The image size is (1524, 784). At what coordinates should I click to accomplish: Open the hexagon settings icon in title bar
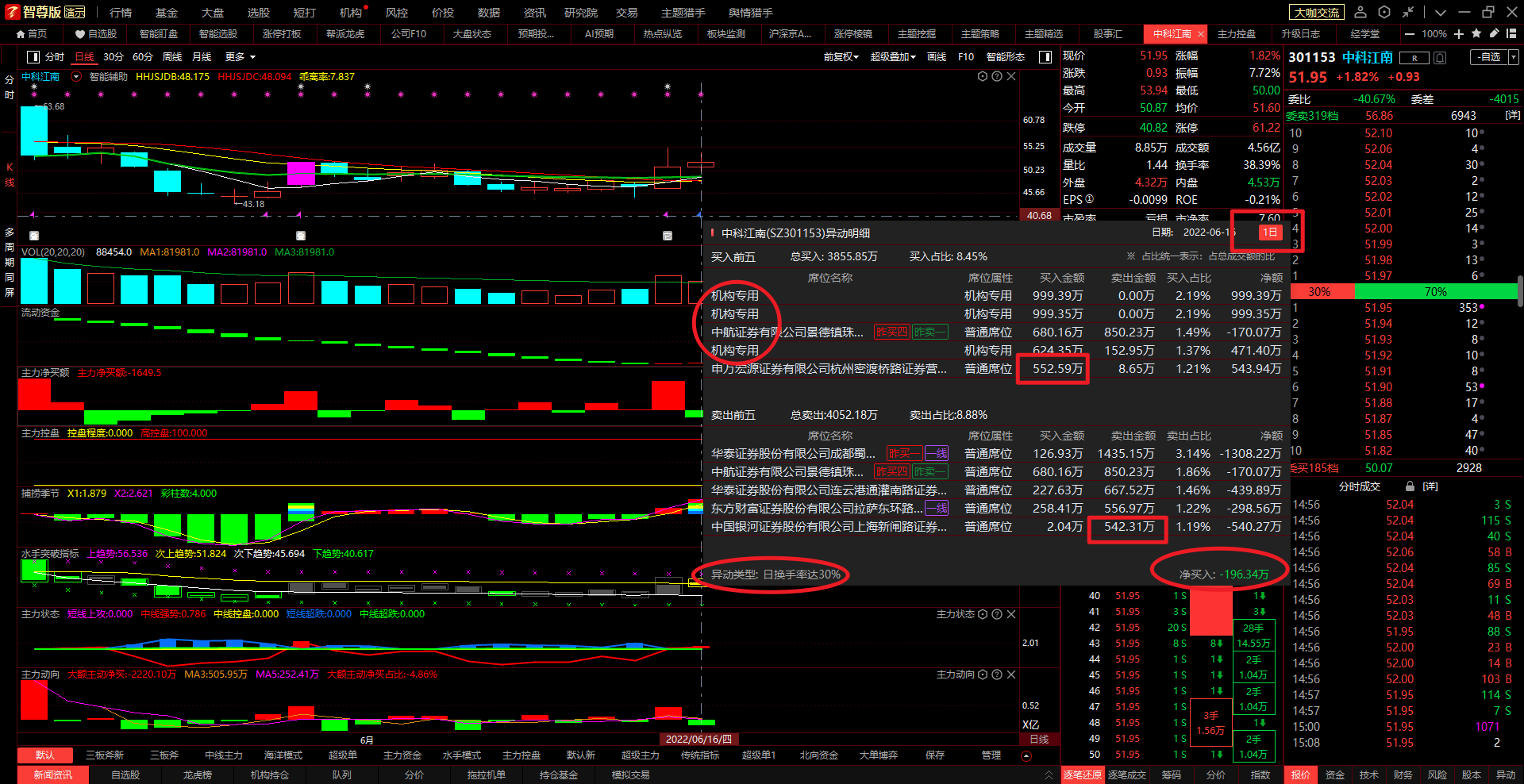click(x=1384, y=12)
